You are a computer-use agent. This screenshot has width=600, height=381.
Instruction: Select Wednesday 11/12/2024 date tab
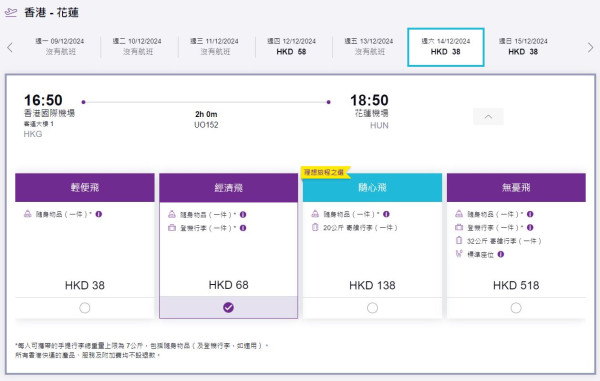click(214, 46)
